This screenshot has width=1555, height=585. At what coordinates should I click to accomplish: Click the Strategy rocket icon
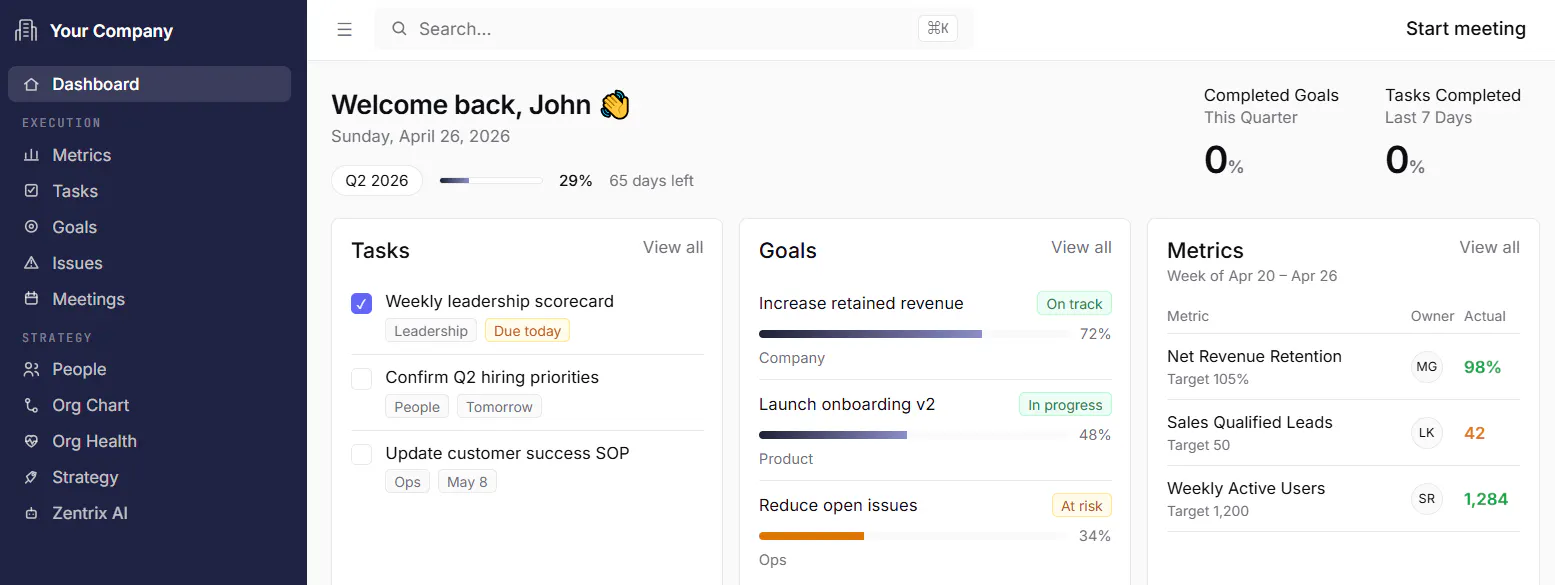click(x=31, y=477)
